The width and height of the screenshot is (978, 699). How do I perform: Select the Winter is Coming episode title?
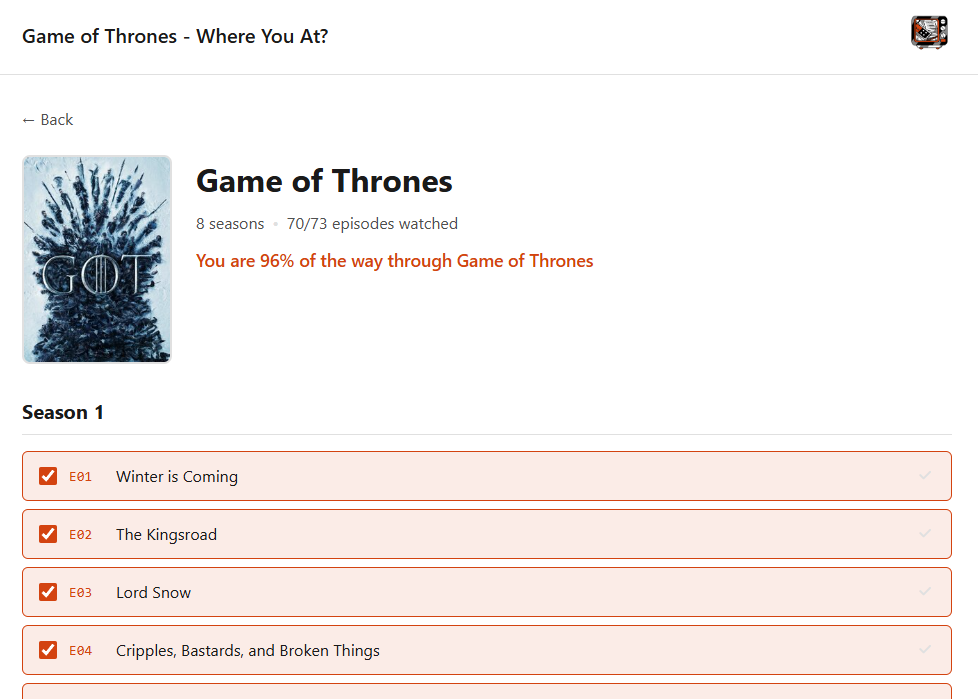177,477
